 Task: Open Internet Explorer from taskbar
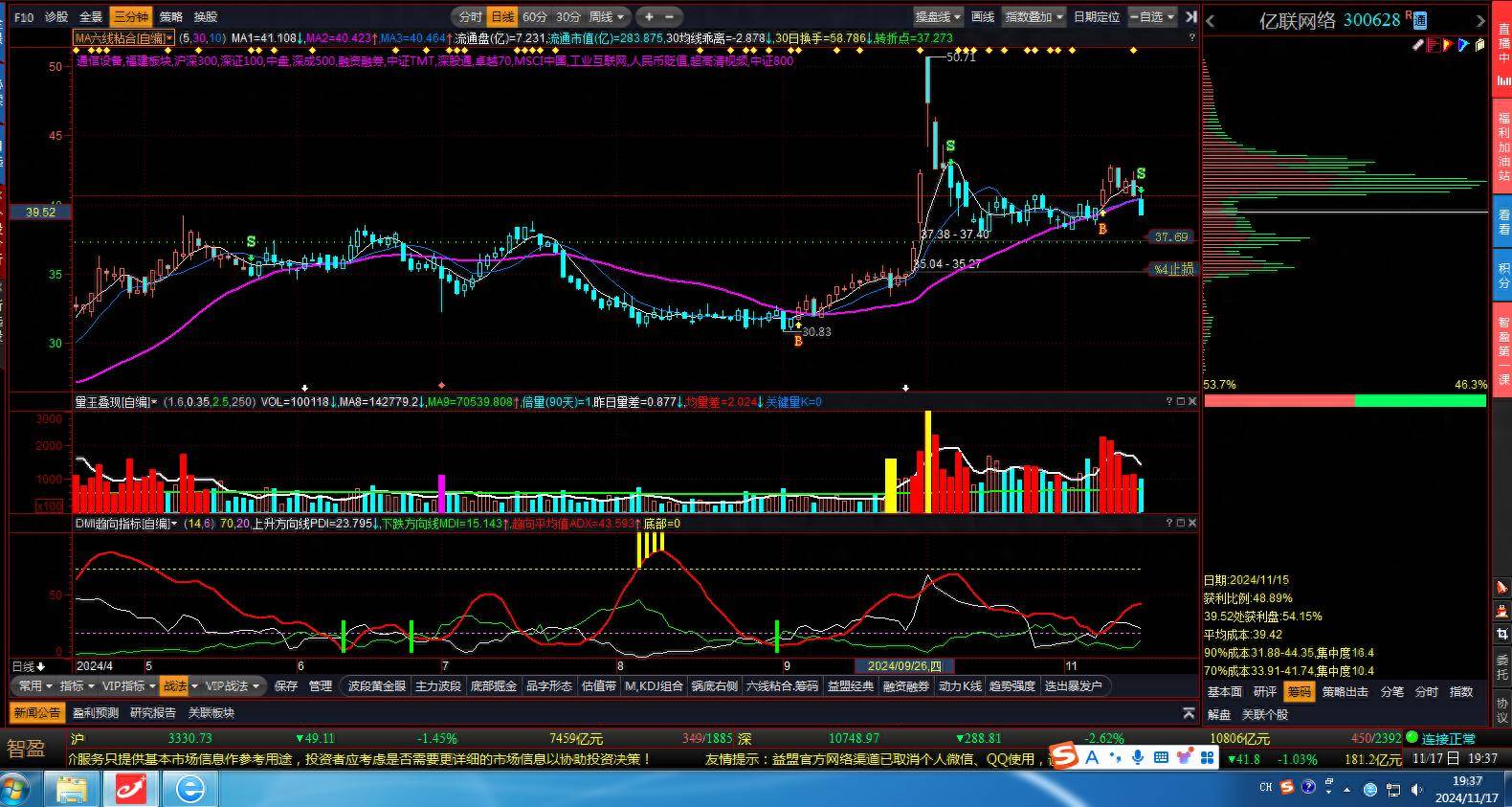[190, 789]
